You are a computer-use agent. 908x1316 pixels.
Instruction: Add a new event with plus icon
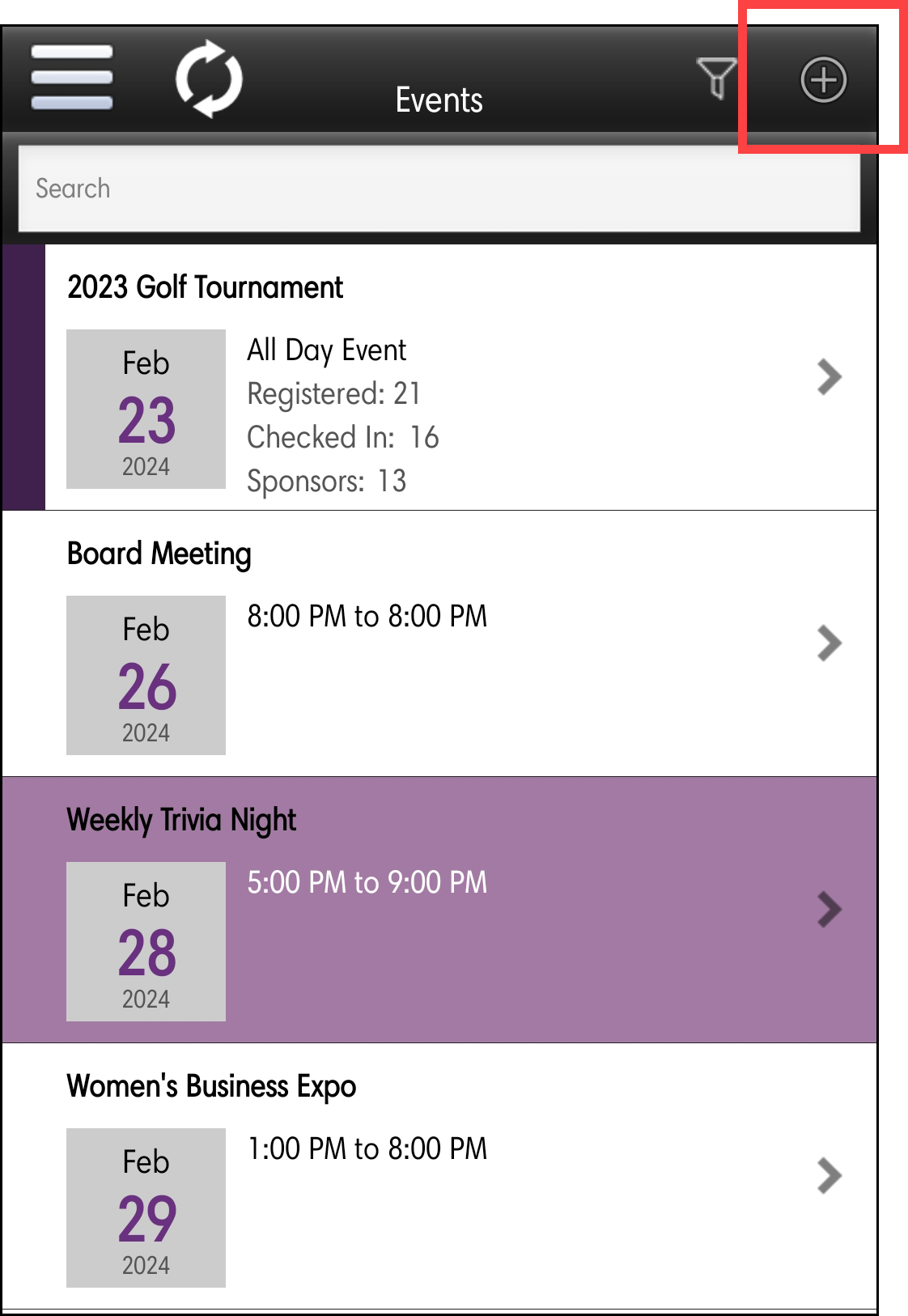pyautogui.click(x=823, y=80)
